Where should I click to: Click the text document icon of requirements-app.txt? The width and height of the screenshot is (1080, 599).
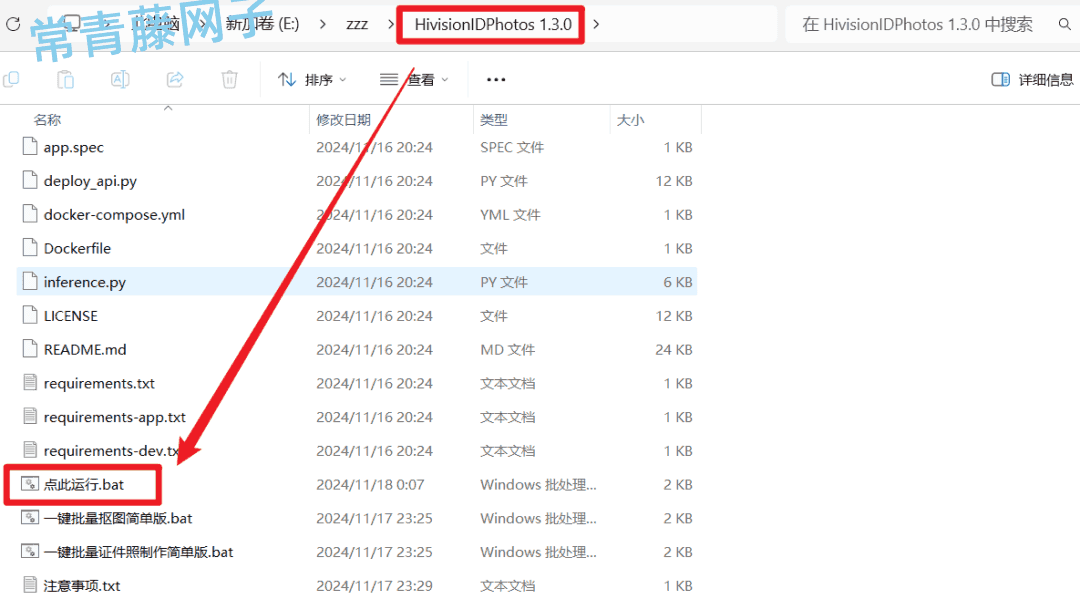click(x=30, y=416)
